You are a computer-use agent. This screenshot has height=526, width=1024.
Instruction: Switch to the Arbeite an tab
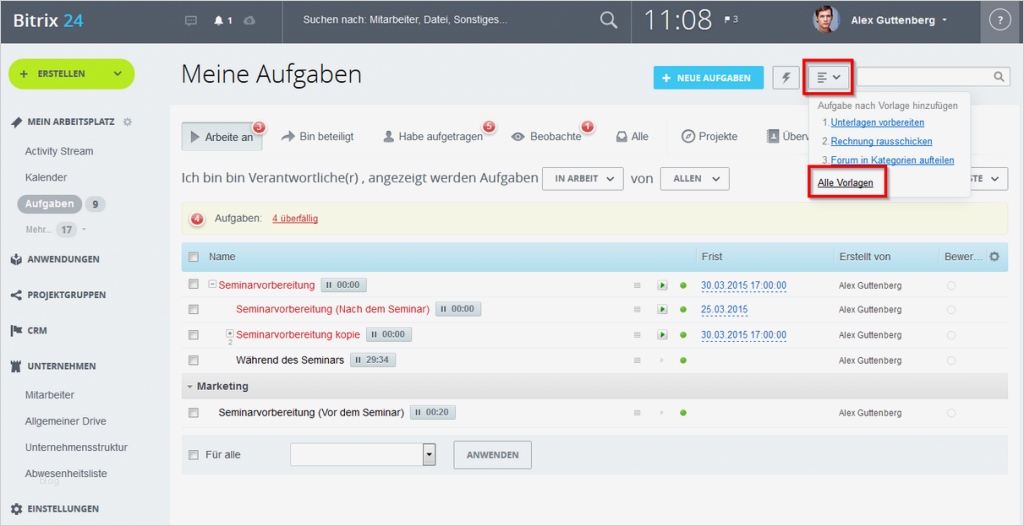pyautogui.click(x=222, y=137)
